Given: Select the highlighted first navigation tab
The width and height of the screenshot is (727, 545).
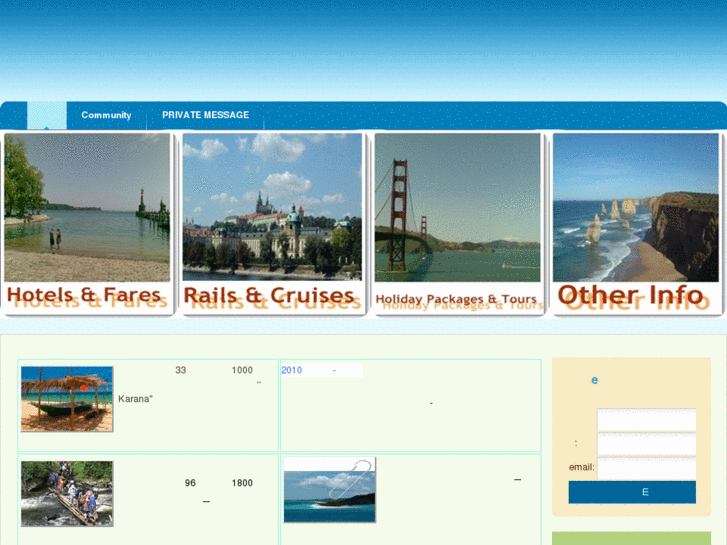Looking at the screenshot, I should pyautogui.click(x=46, y=115).
